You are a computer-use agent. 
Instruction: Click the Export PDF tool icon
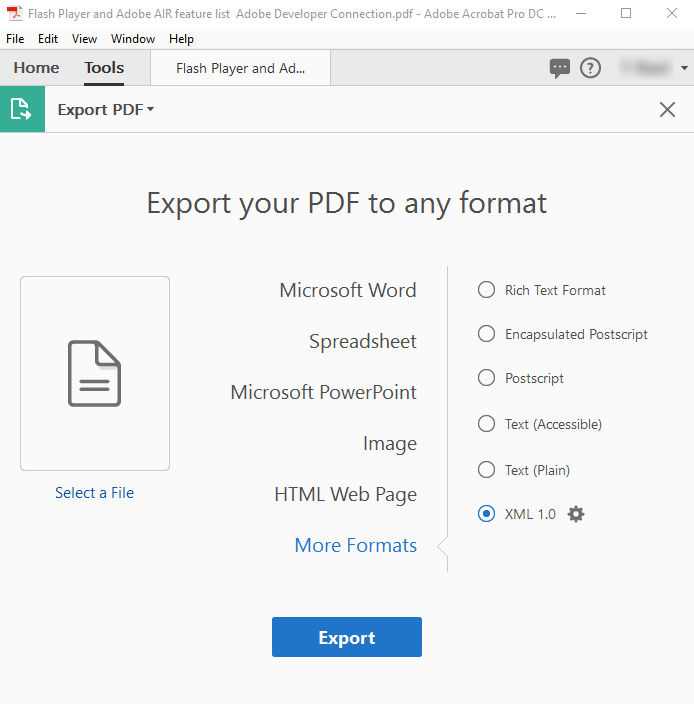point(22,109)
